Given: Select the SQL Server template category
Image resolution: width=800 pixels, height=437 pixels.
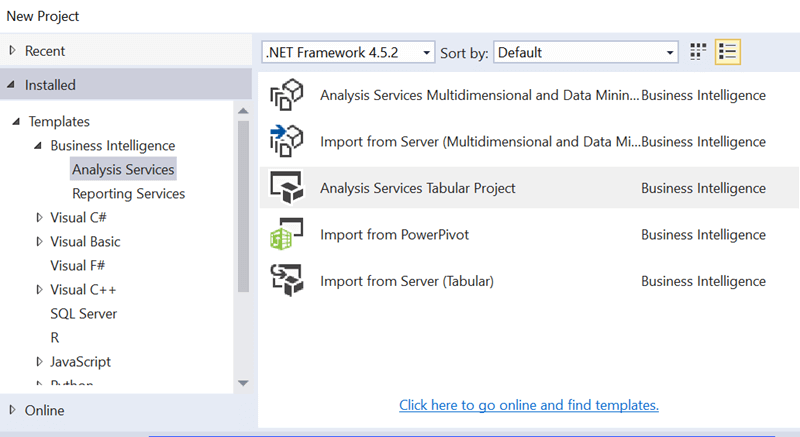Looking at the screenshot, I should [84, 314].
